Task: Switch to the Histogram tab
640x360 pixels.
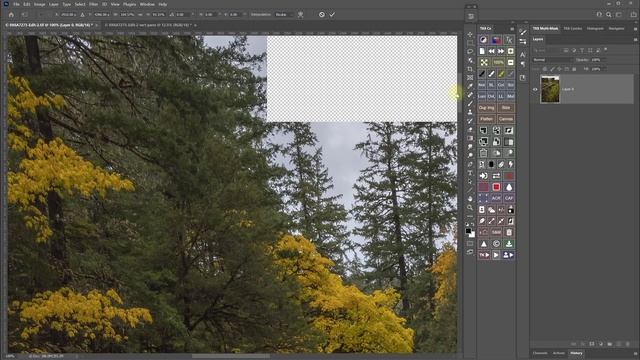Action: [x=595, y=29]
